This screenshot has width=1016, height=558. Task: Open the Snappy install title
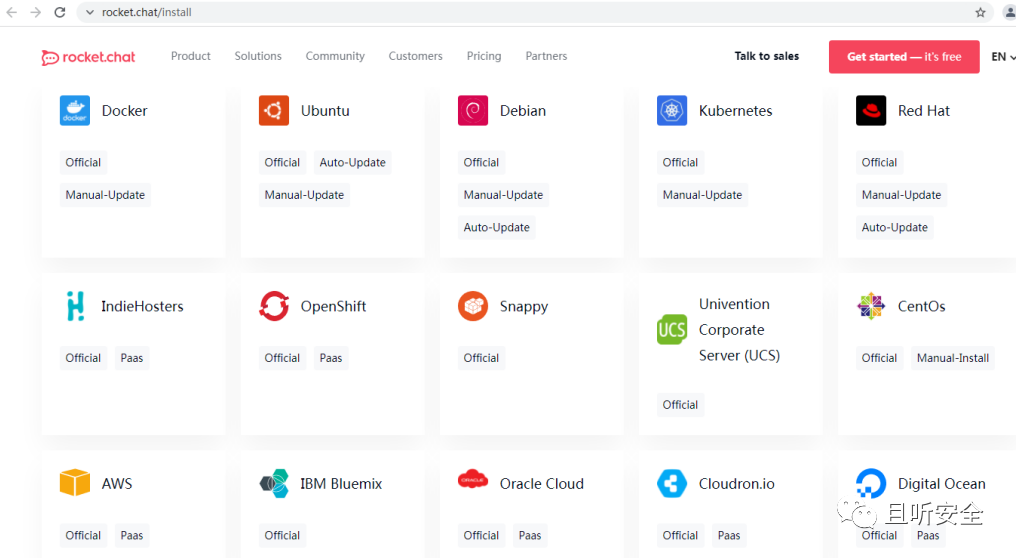(524, 307)
